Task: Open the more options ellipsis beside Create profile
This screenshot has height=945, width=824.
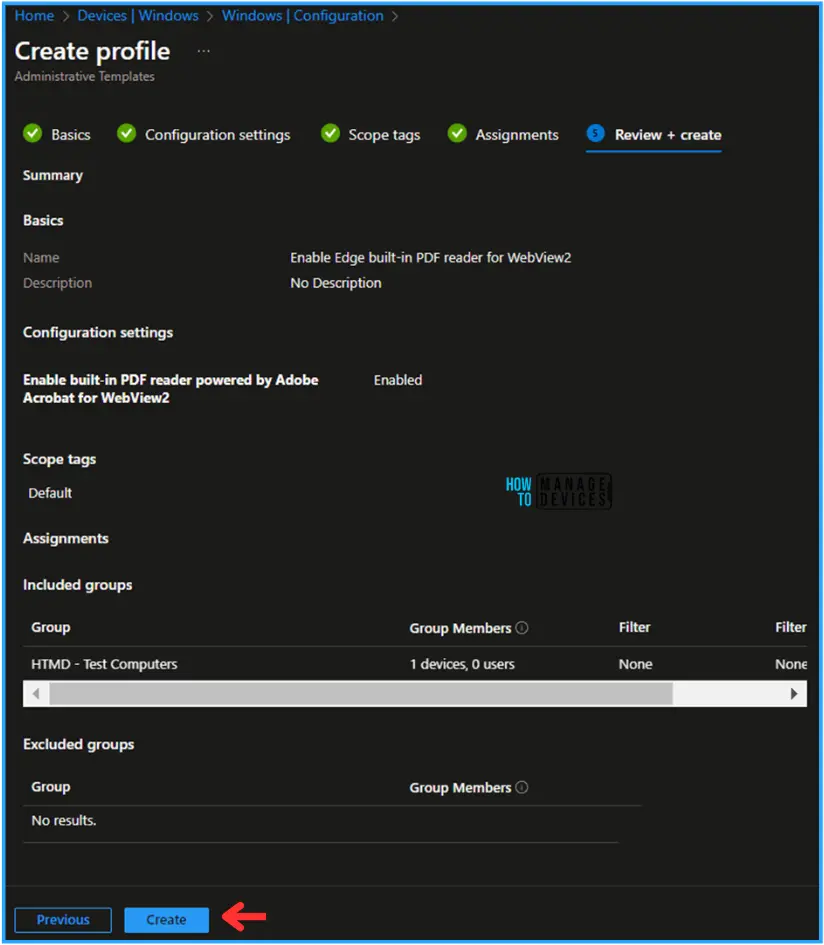Action: click(x=204, y=51)
